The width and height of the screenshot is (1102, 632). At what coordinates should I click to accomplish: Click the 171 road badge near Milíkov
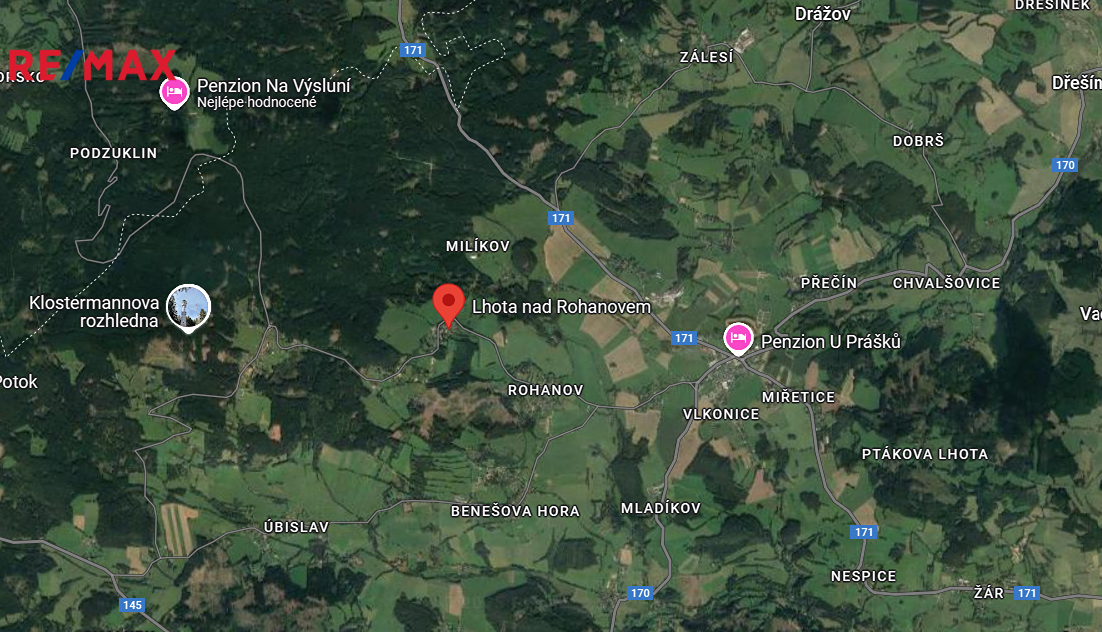[x=561, y=218]
